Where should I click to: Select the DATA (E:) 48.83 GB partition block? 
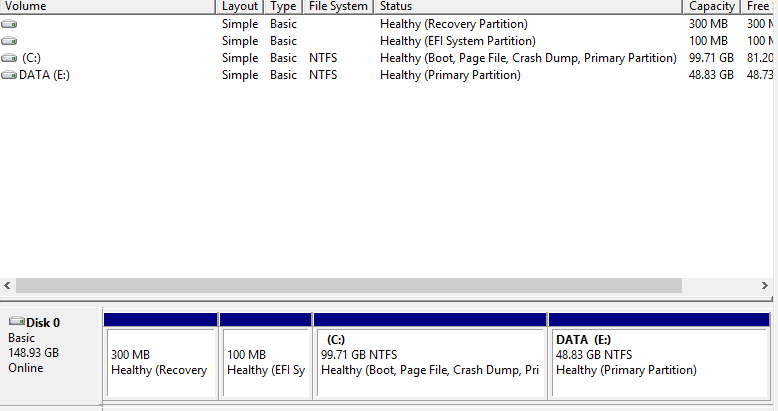pos(659,362)
